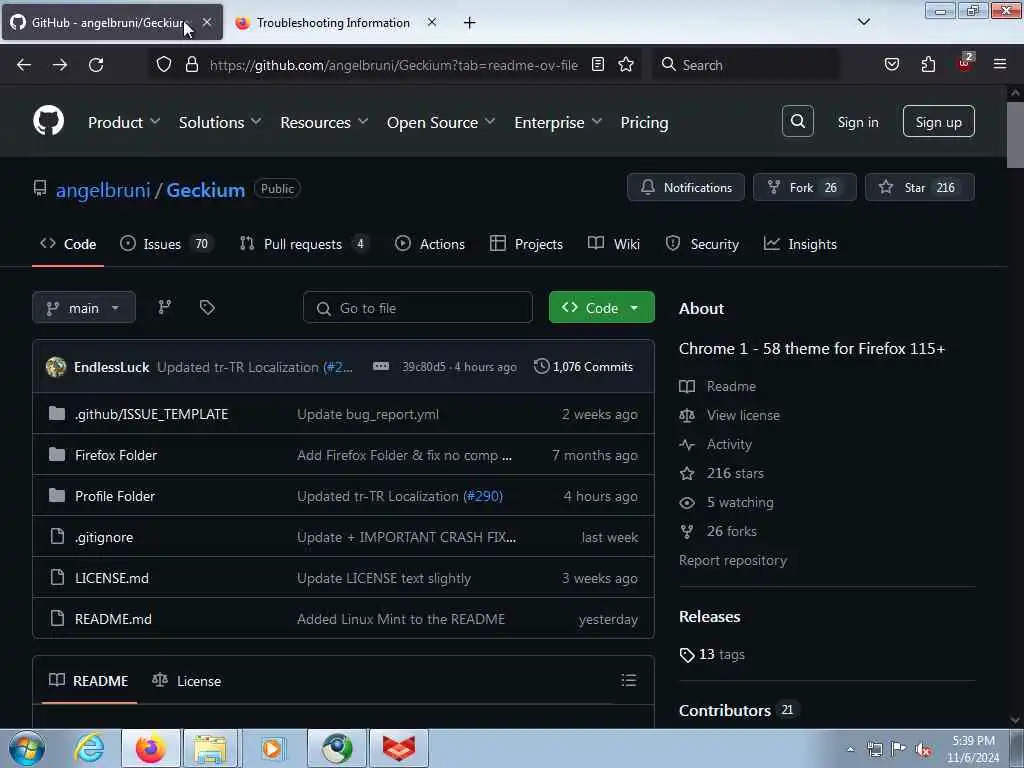Open the green Code clone dropdown

[x=601, y=308]
